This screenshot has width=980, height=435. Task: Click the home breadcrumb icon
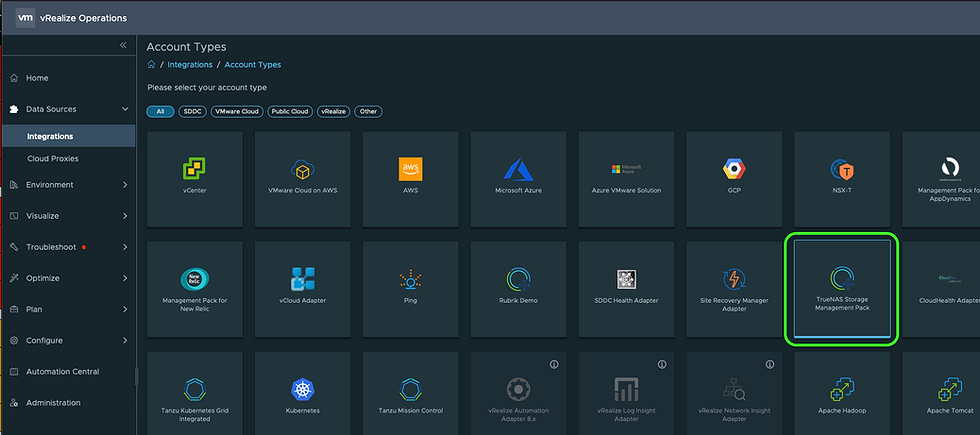click(151, 64)
